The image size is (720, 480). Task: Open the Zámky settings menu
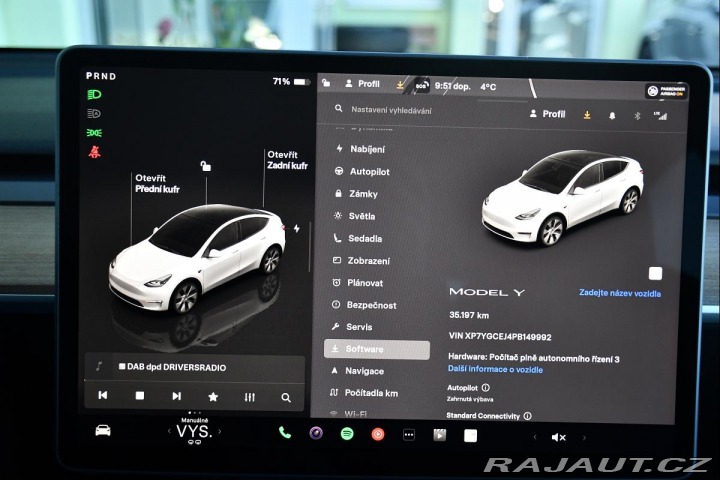click(x=356, y=194)
